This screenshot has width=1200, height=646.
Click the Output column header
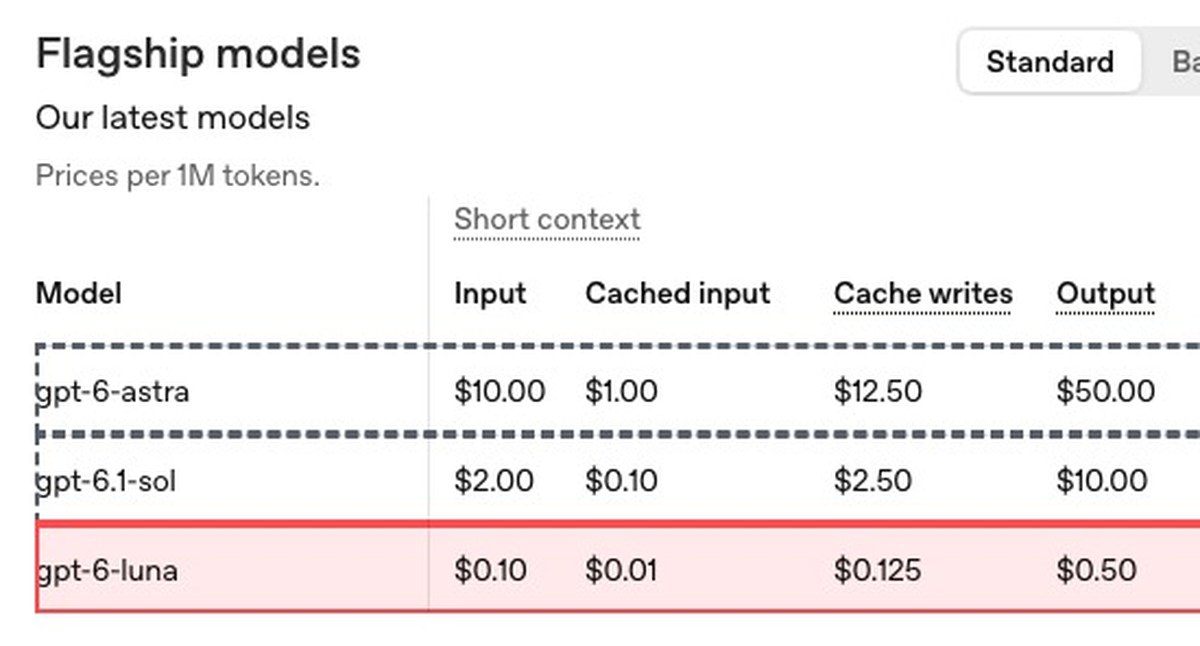[1106, 294]
